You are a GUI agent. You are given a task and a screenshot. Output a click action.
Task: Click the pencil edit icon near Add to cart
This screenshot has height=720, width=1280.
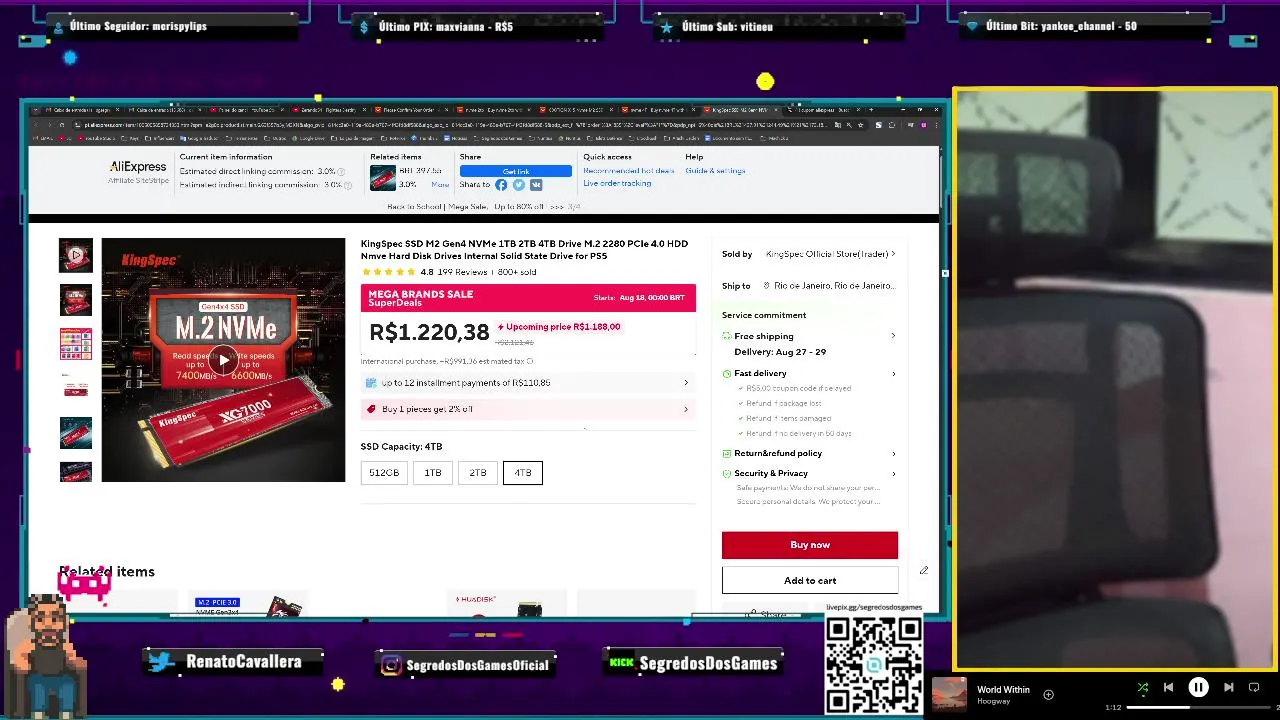pos(924,570)
